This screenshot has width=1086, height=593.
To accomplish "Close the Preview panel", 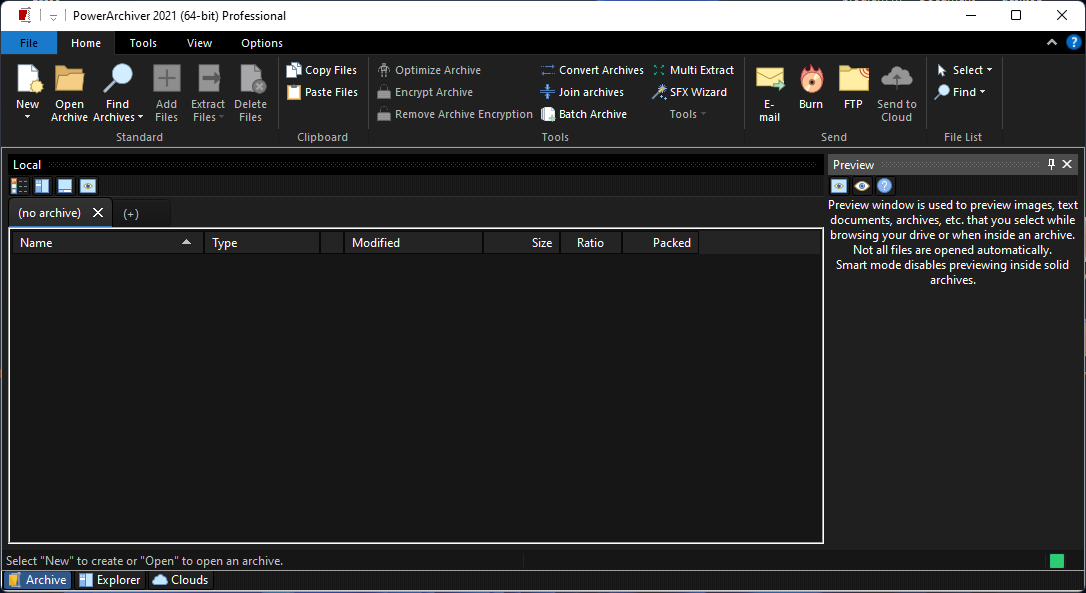I will (1067, 164).
